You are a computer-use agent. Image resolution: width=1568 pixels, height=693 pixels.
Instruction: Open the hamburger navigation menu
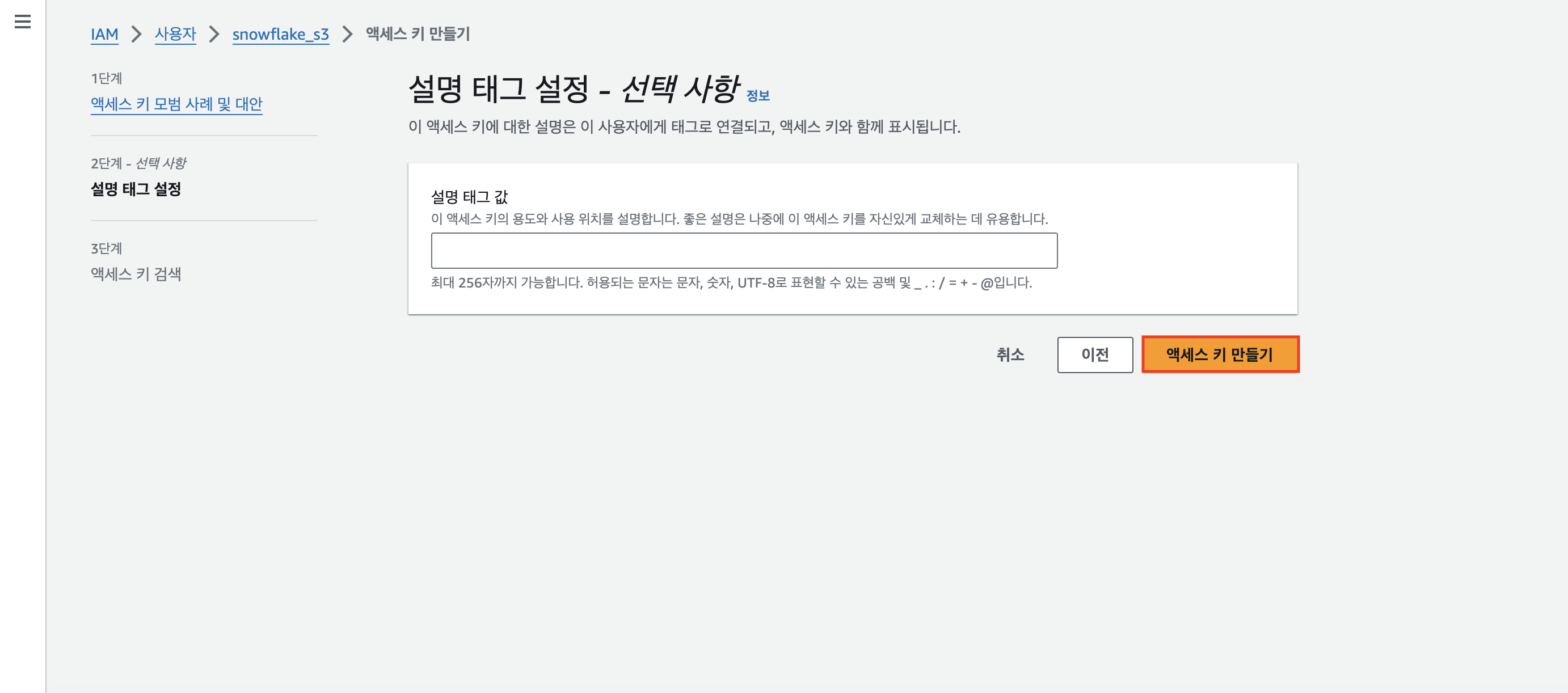tap(23, 22)
